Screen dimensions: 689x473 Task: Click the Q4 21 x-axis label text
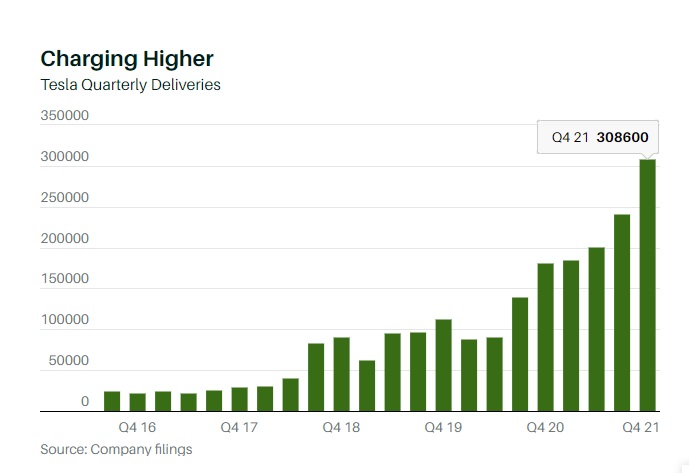click(x=643, y=427)
